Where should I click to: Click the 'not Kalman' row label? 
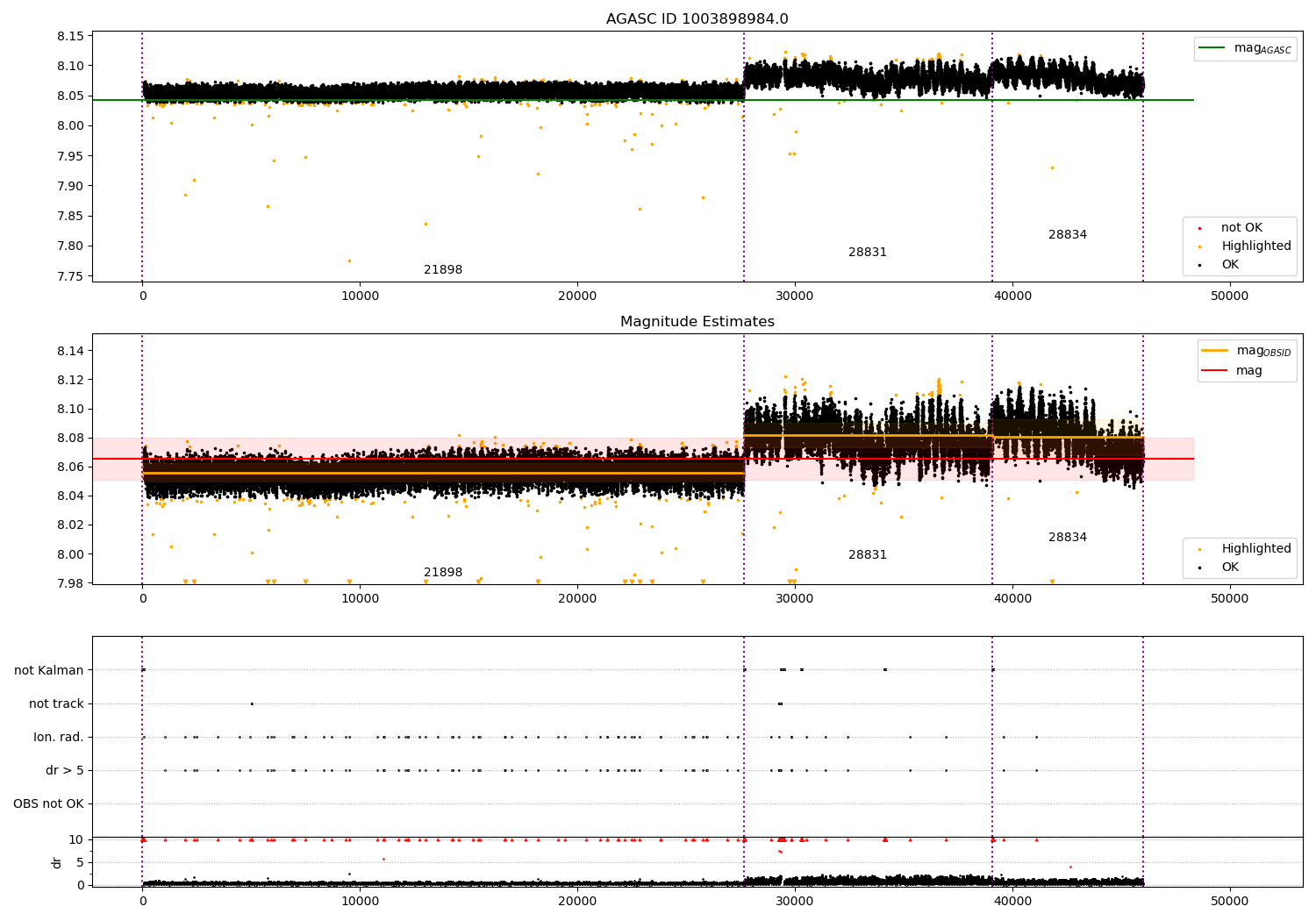(49, 671)
